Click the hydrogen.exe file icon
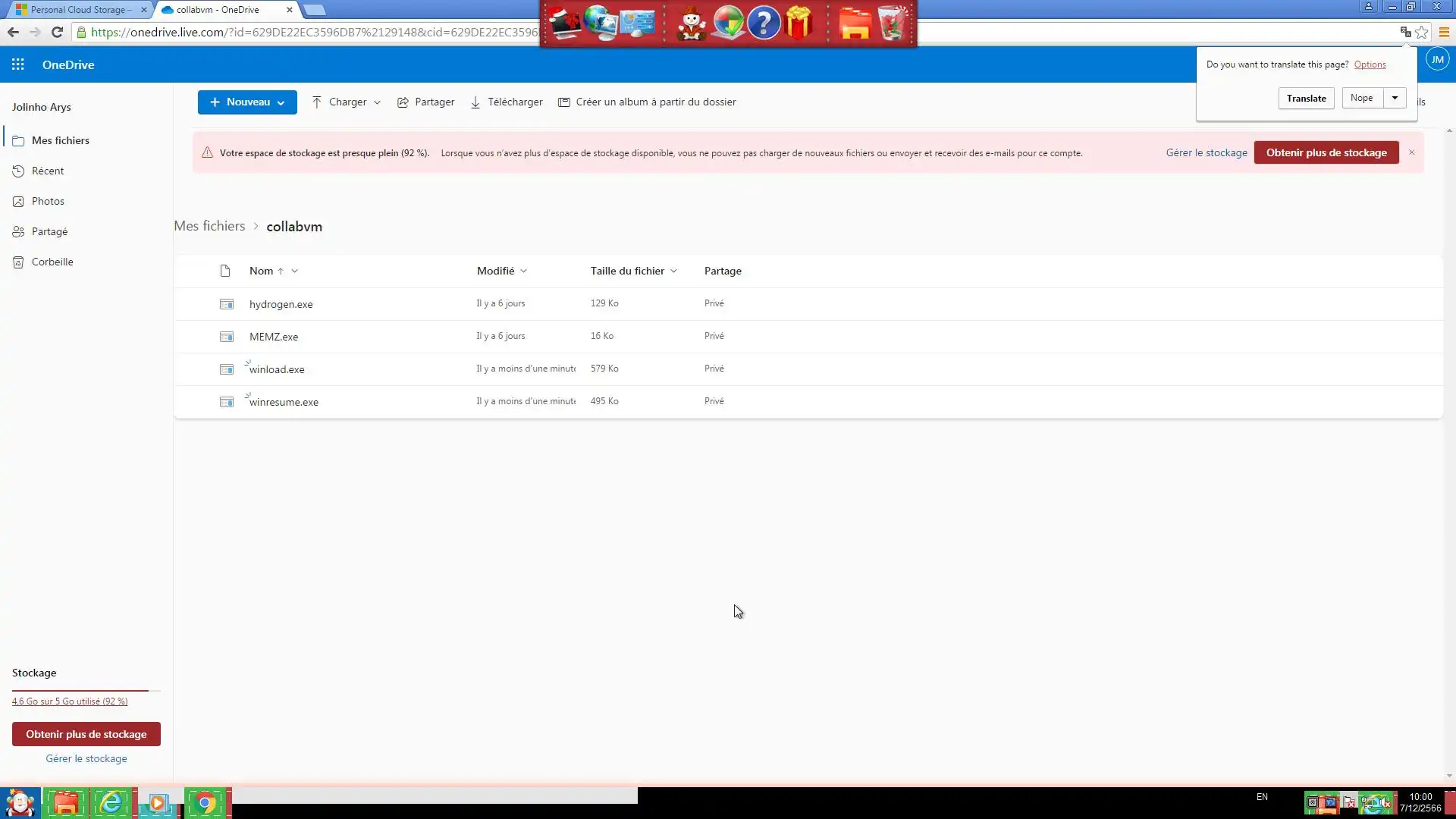The height and width of the screenshot is (819, 1456). (x=226, y=304)
